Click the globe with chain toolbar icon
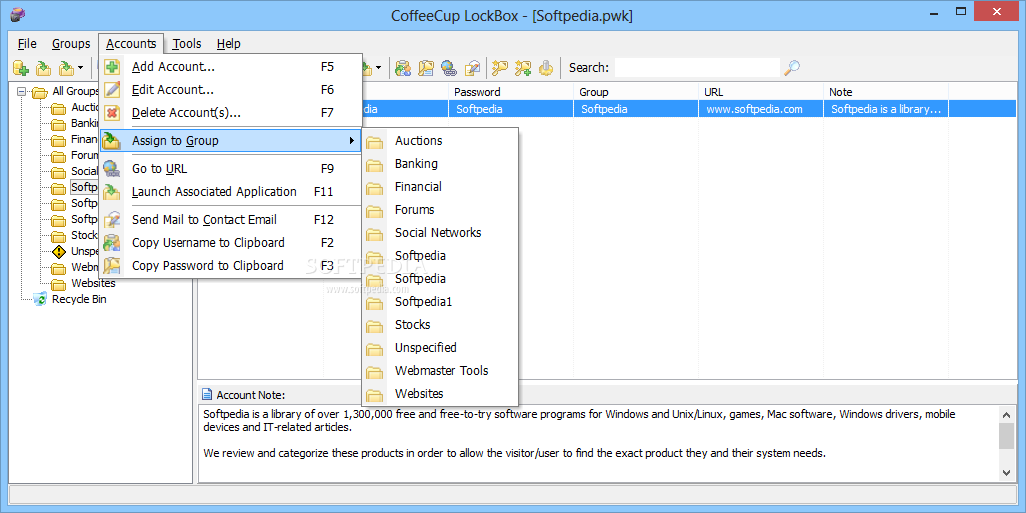 coord(449,67)
